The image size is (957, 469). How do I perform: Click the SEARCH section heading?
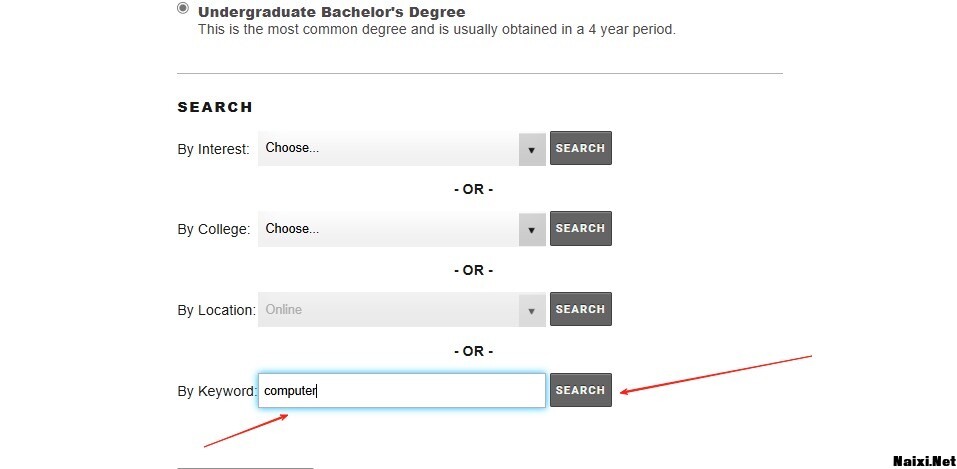pos(215,107)
